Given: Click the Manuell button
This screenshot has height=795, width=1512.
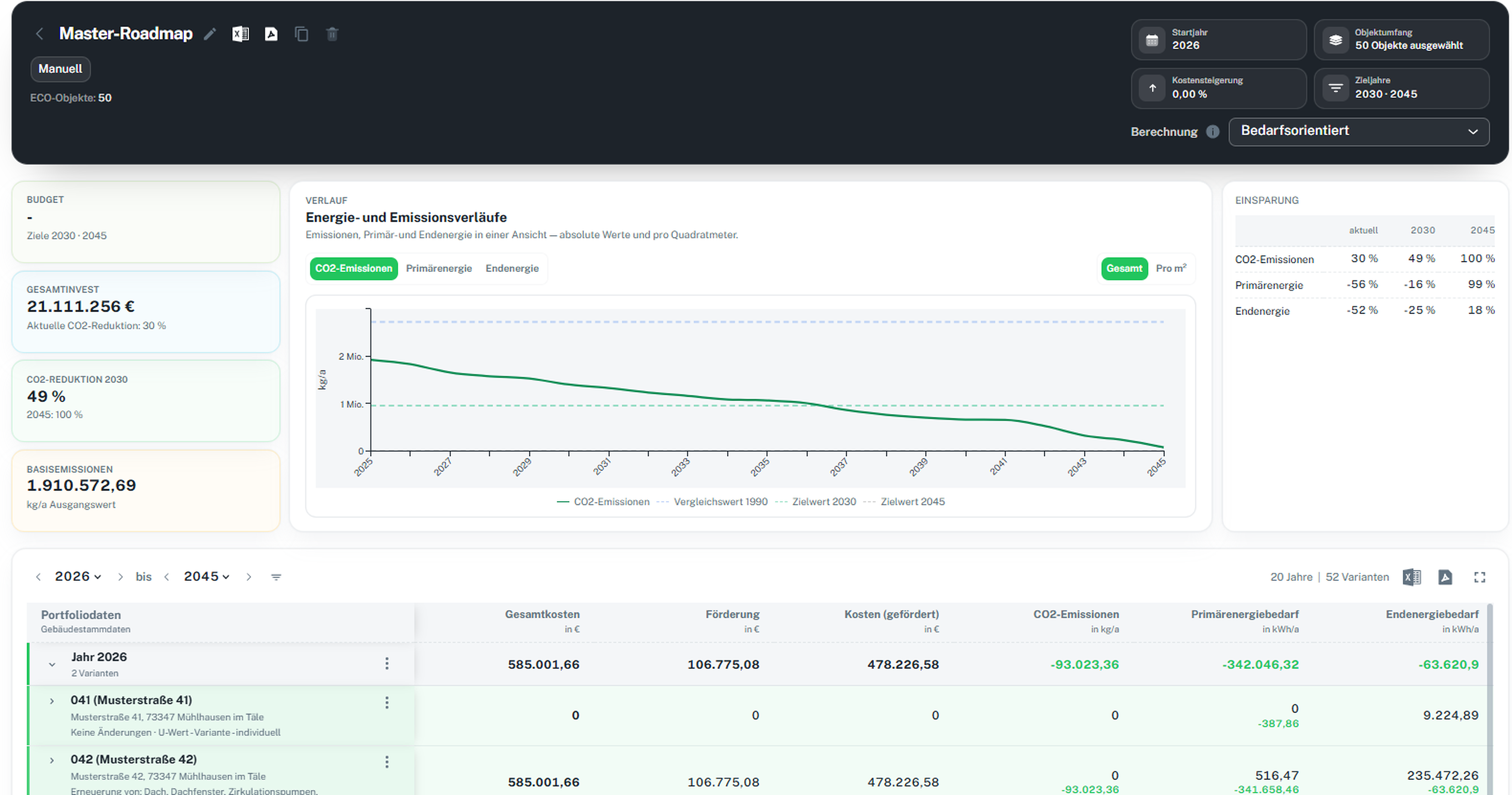Looking at the screenshot, I should [61, 69].
